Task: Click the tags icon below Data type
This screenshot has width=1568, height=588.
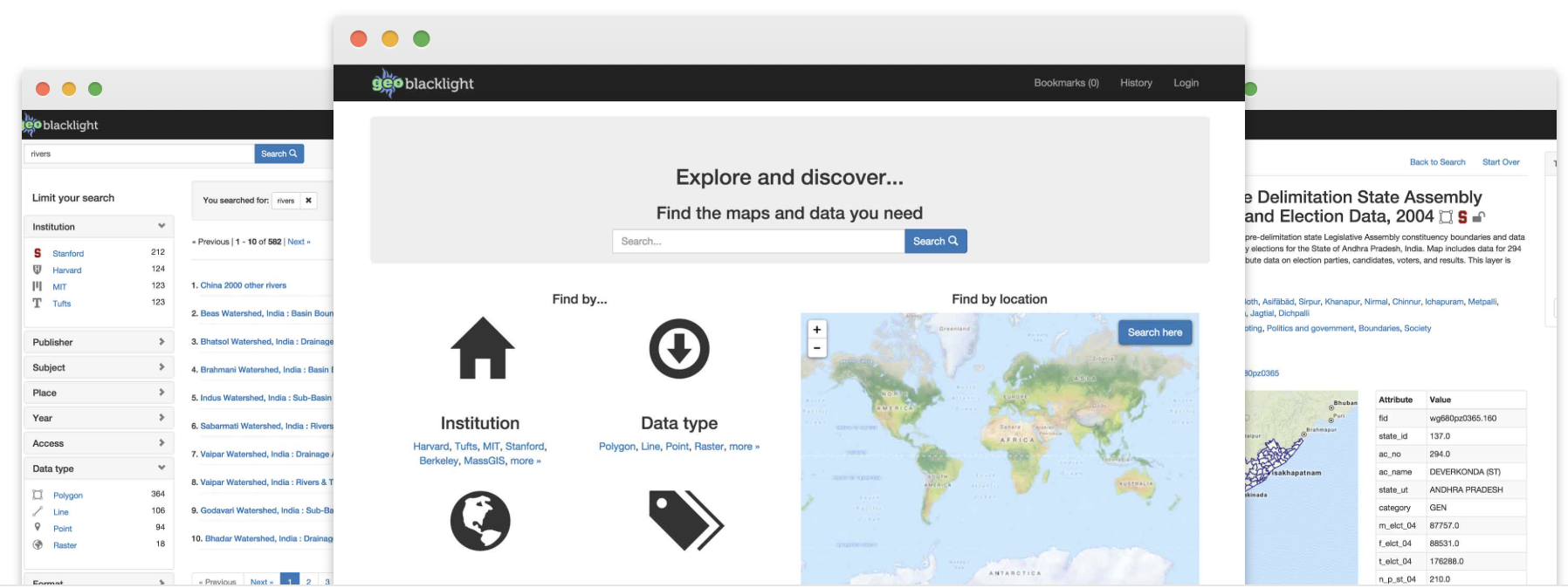Action: (685, 521)
